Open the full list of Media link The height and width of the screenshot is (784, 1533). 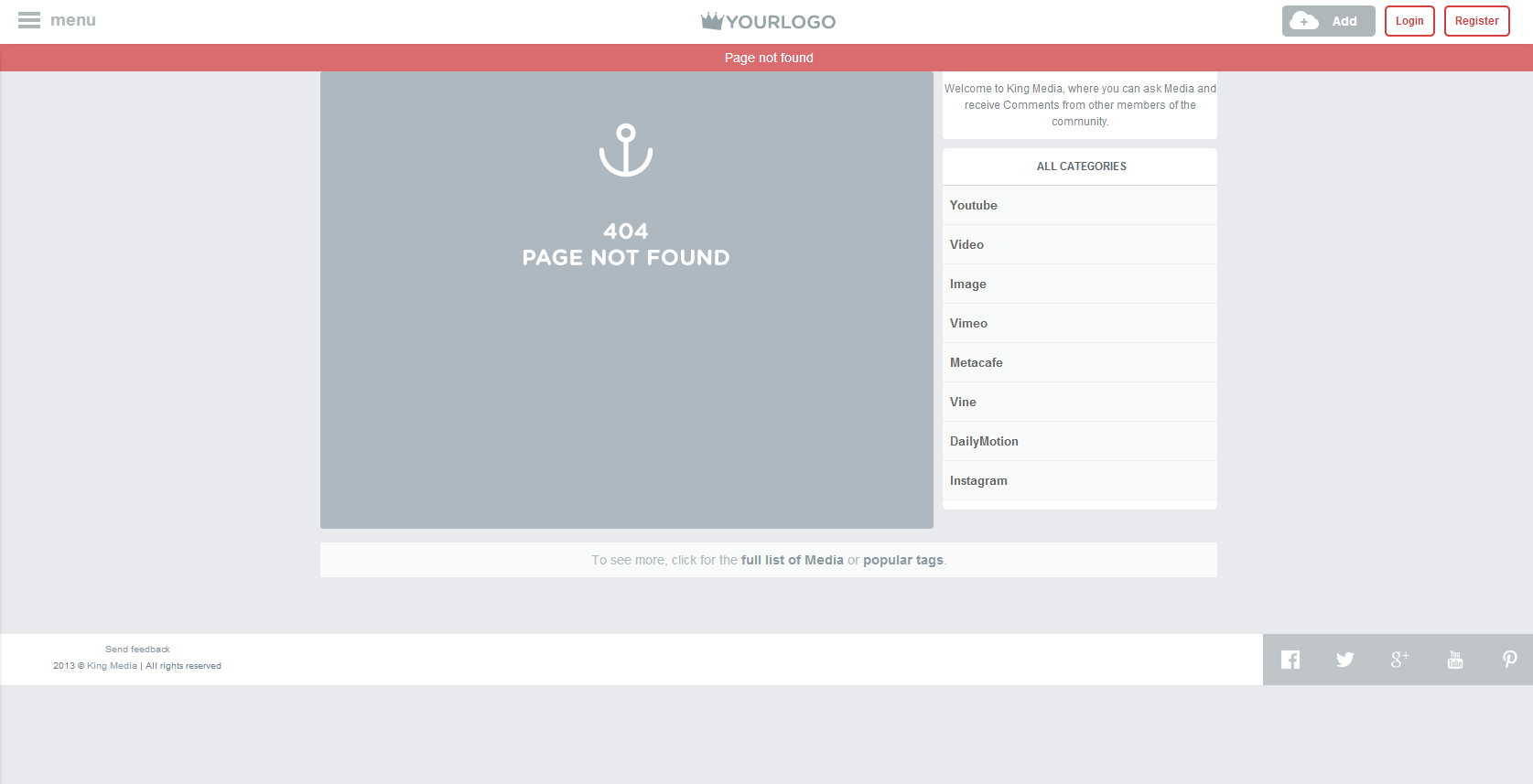[792, 560]
